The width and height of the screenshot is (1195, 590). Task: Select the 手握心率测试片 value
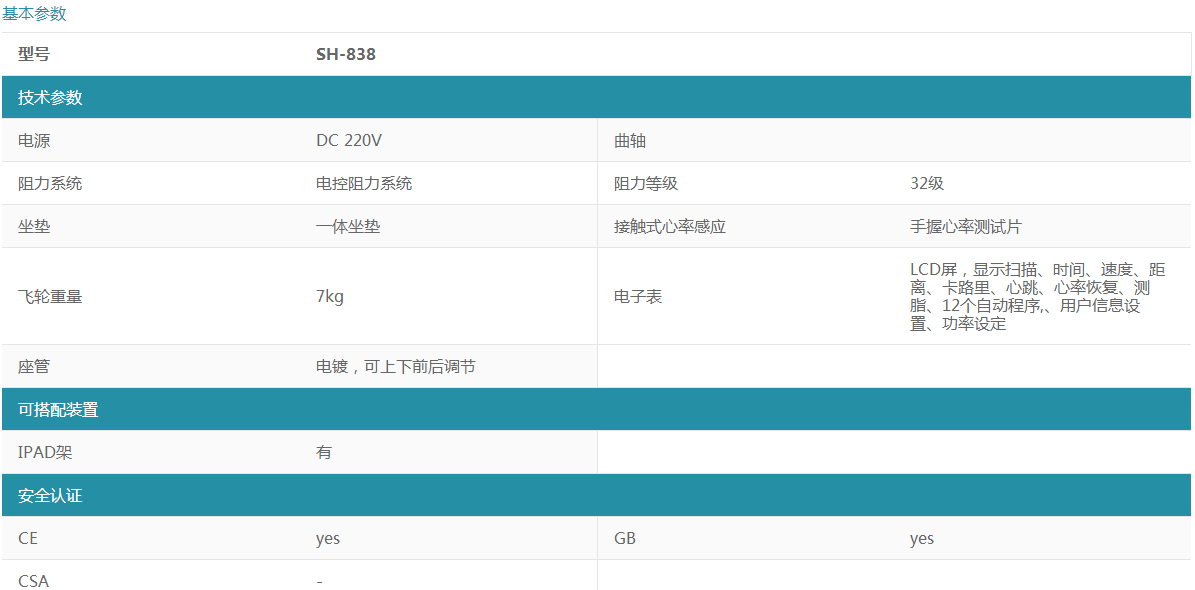point(965,226)
